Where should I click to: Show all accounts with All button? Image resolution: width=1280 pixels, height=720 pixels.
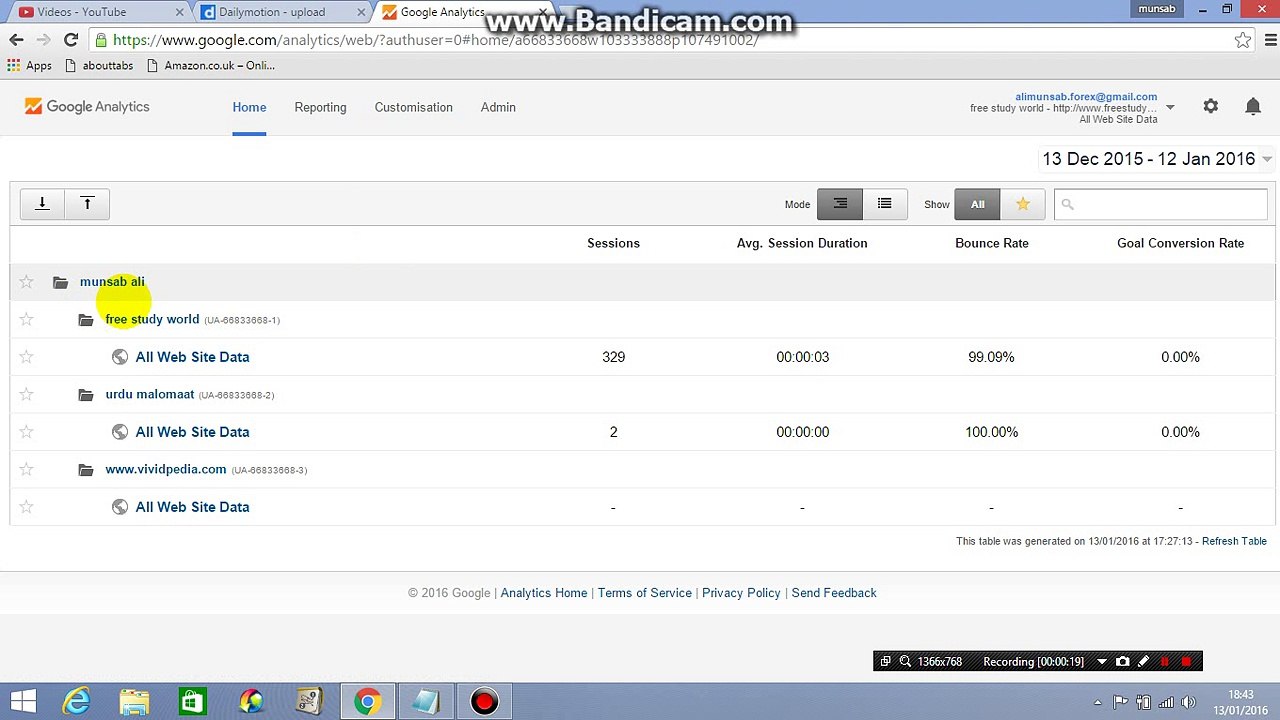[977, 204]
